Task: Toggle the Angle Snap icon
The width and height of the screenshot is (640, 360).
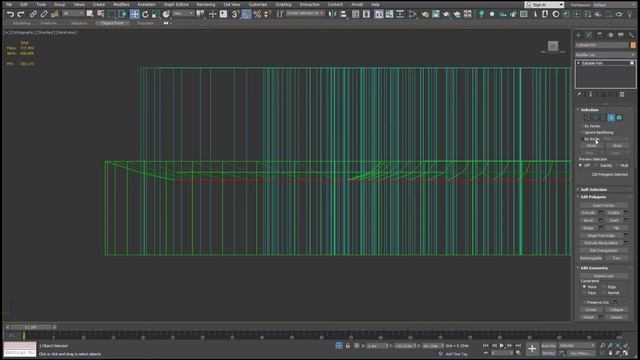Action: [x=247, y=14]
